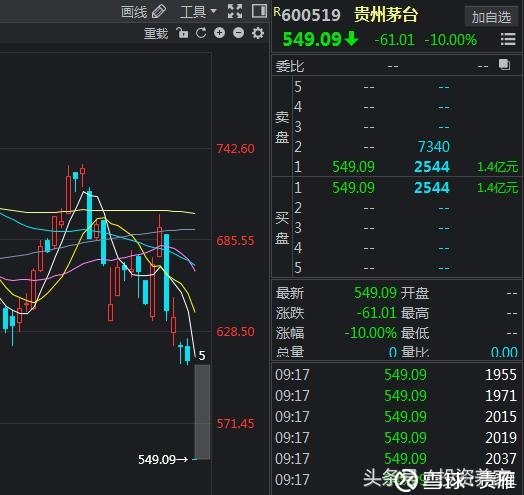Screen dimensions: 524x495
Task: Select the 画线 draw line pencil tool
Action: click(144, 12)
